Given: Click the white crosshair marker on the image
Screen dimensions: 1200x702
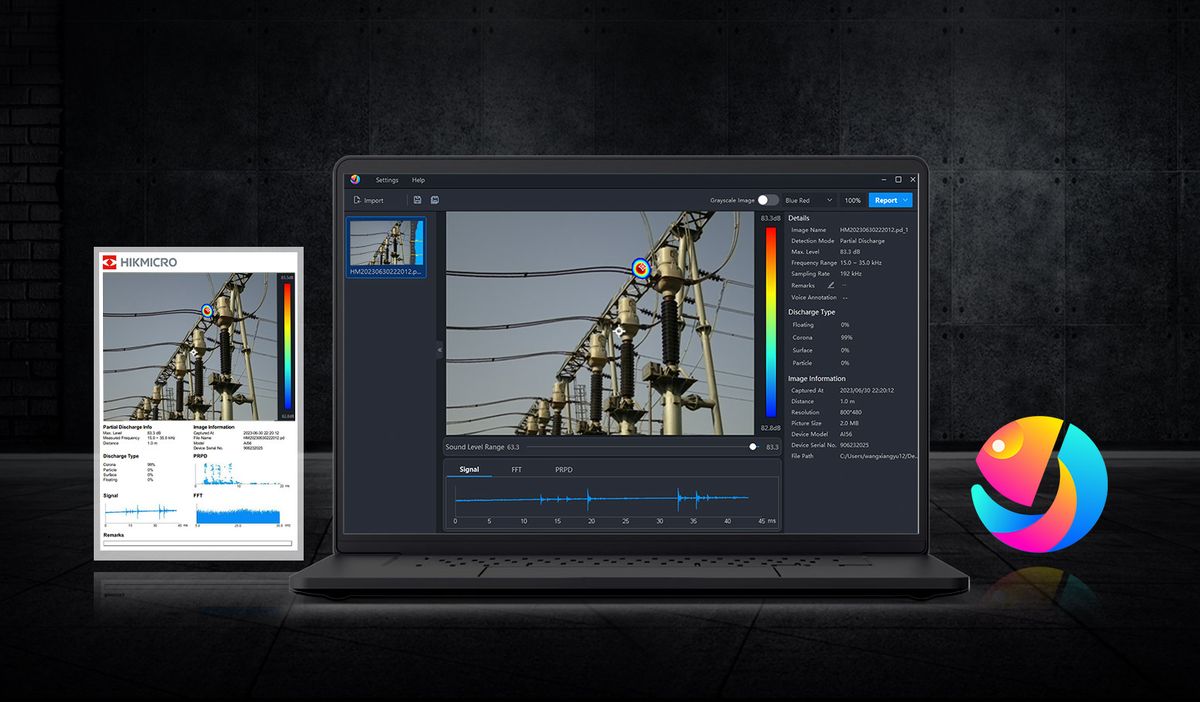Looking at the screenshot, I should [619, 331].
